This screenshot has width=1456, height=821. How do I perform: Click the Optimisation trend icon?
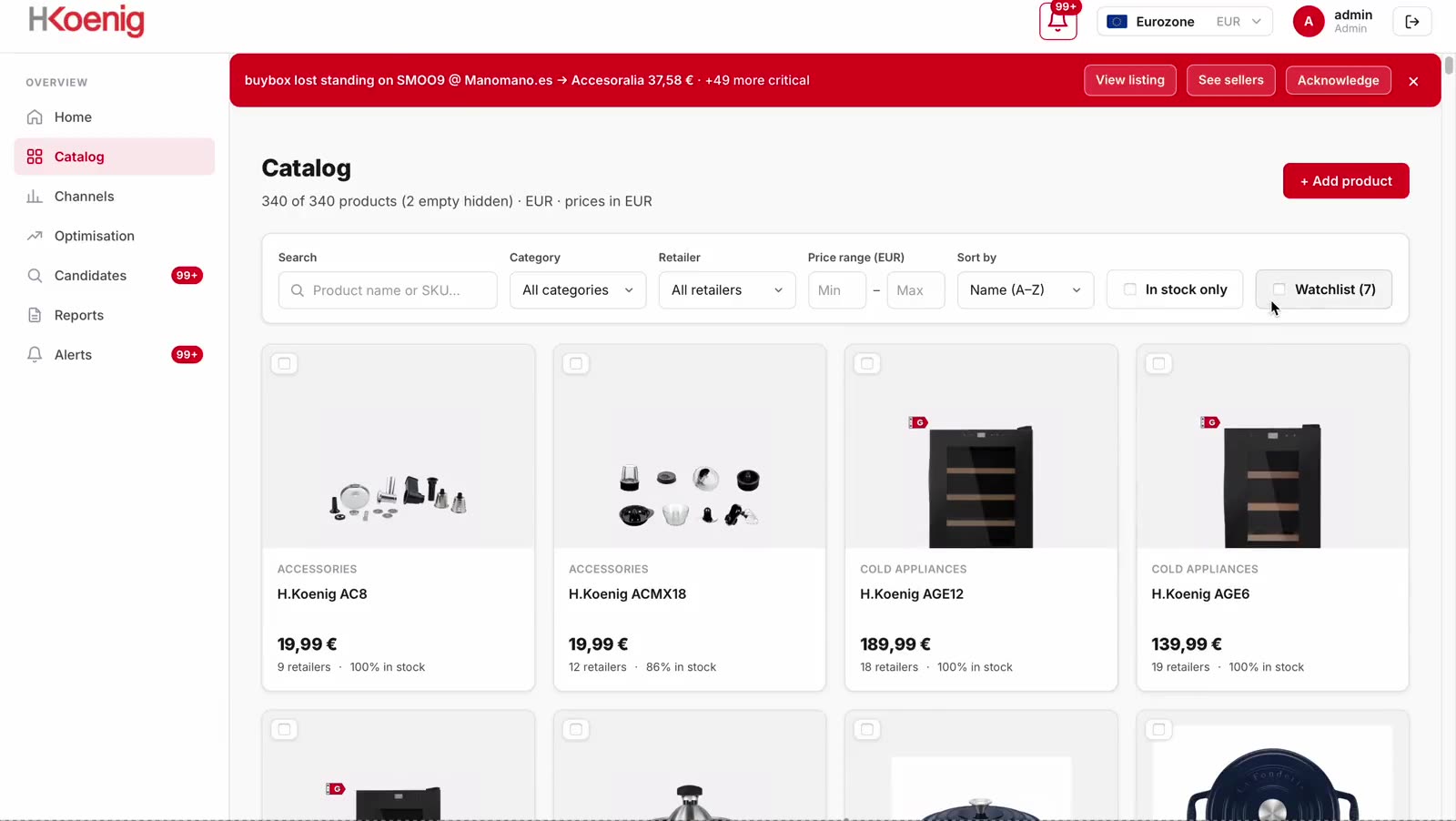pyautogui.click(x=35, y=236)
